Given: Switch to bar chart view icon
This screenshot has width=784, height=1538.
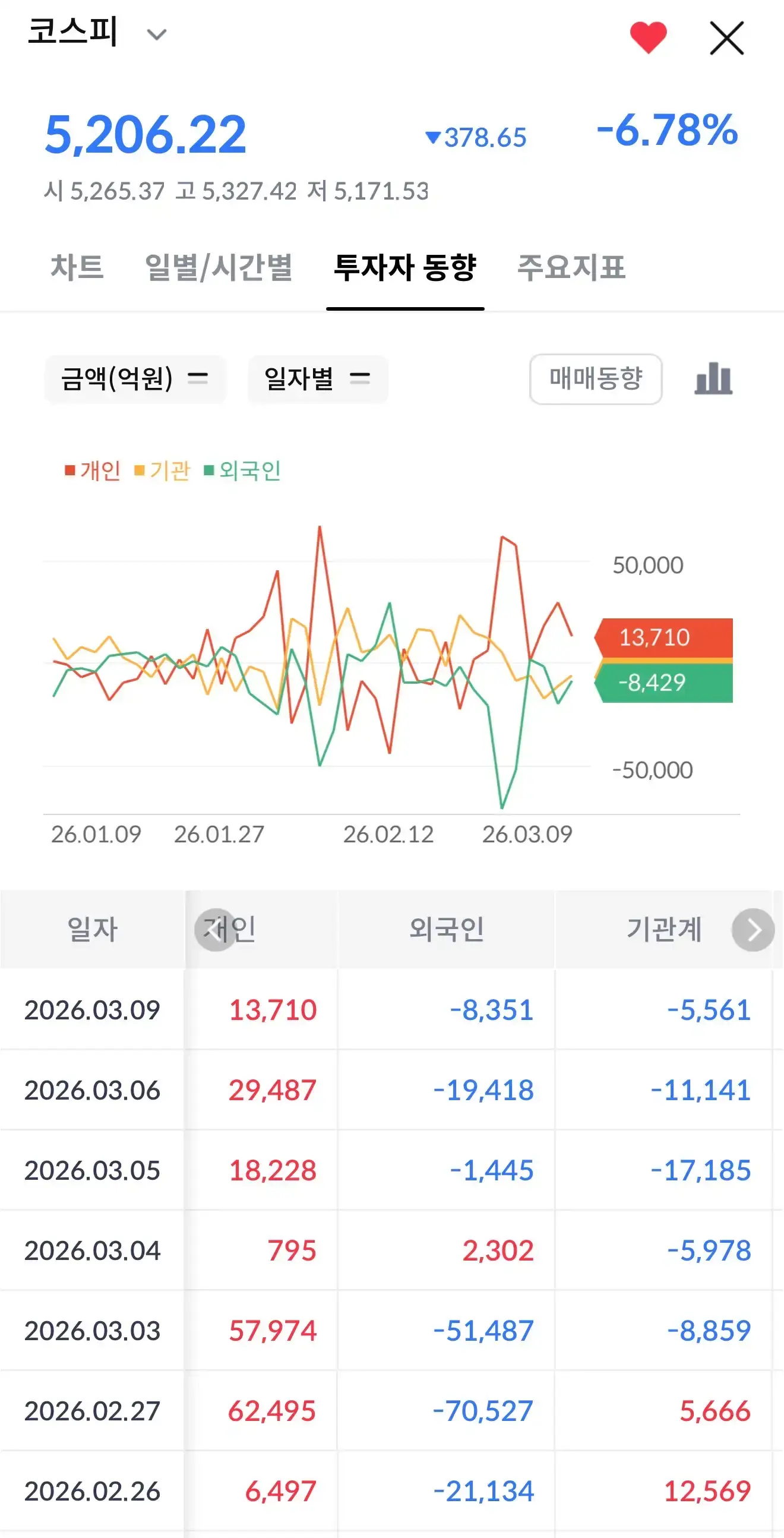Looking at the screenshot, I should point(713,378).
